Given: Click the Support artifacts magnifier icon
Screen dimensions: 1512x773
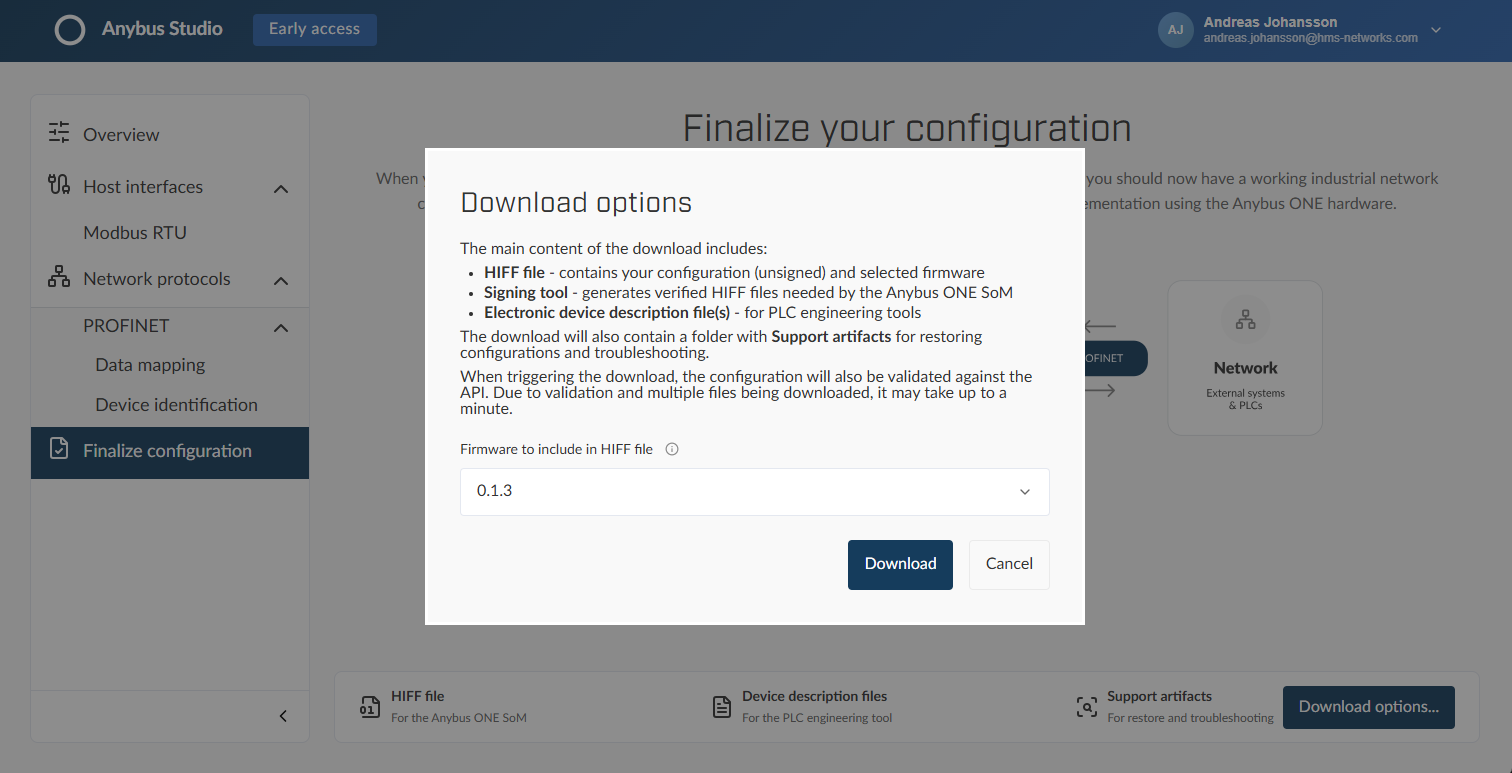Looking at the screenshot, I should [x=1087, y=707].
